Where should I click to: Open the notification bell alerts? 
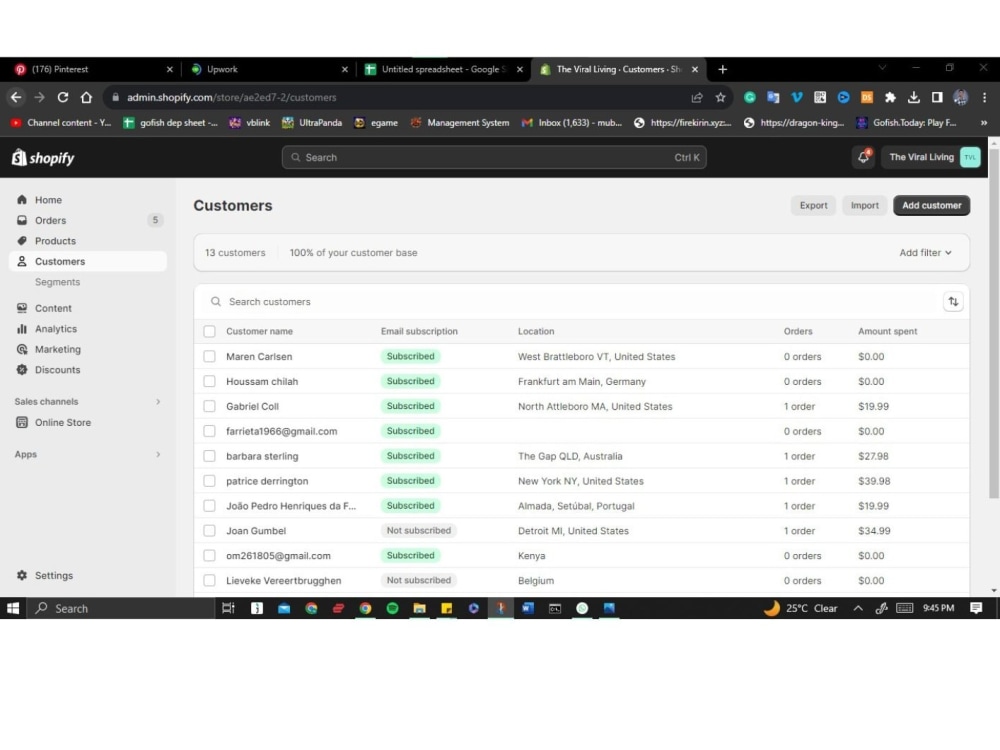(862, 157)
